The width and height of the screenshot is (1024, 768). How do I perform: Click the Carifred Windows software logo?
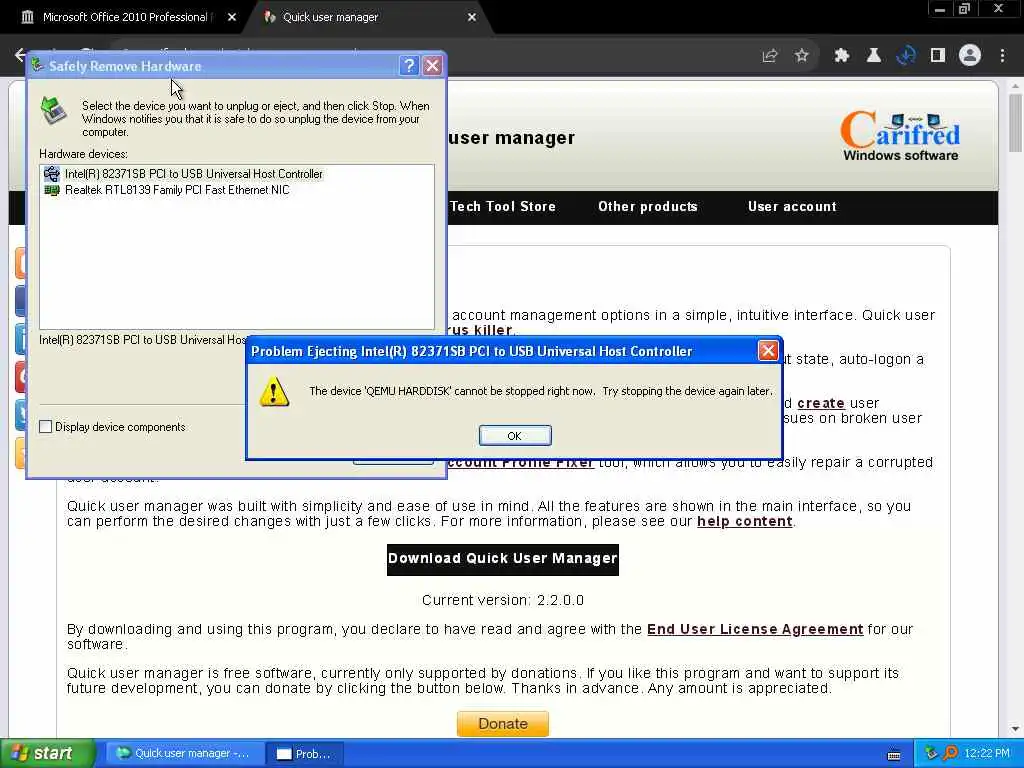point(900,136)
